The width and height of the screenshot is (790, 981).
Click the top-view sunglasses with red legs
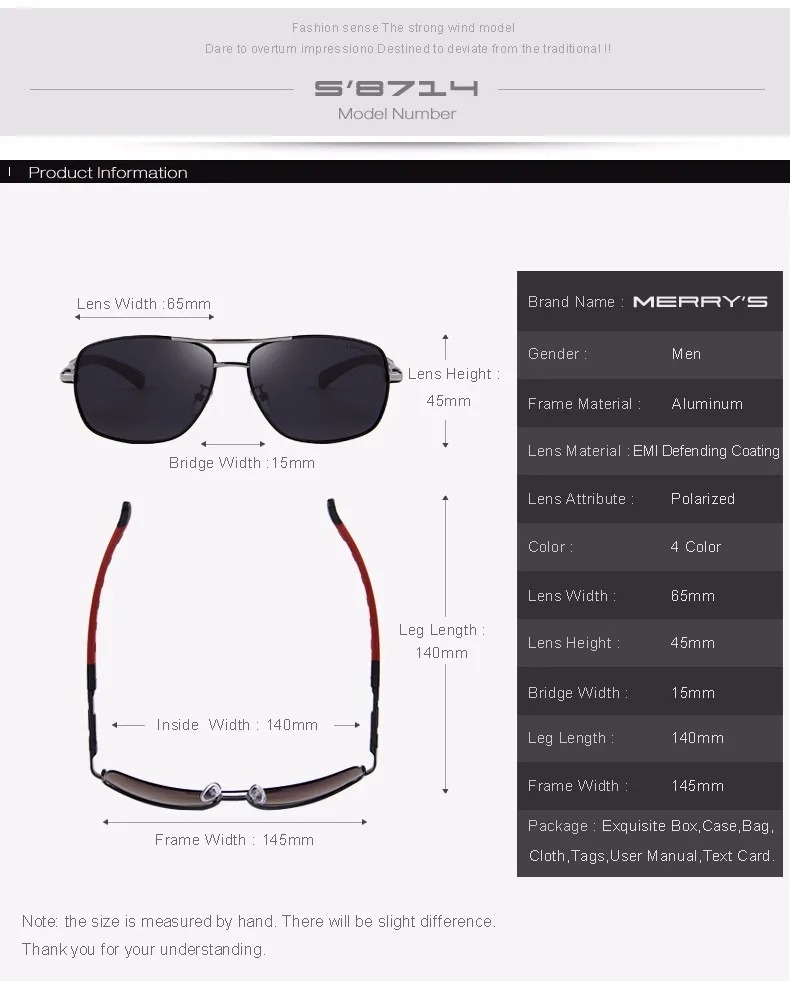(233, 653)
